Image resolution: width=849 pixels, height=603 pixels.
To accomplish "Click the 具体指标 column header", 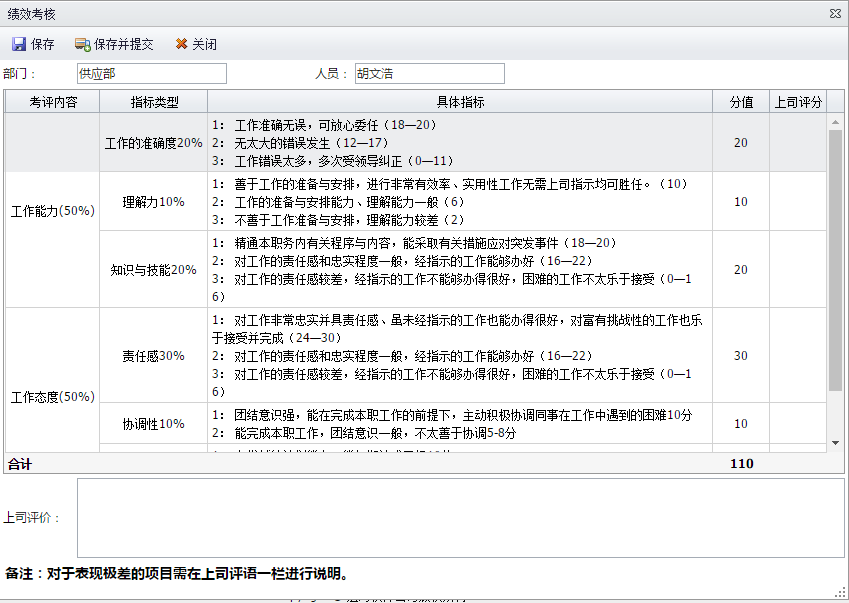I will [460, 102].
